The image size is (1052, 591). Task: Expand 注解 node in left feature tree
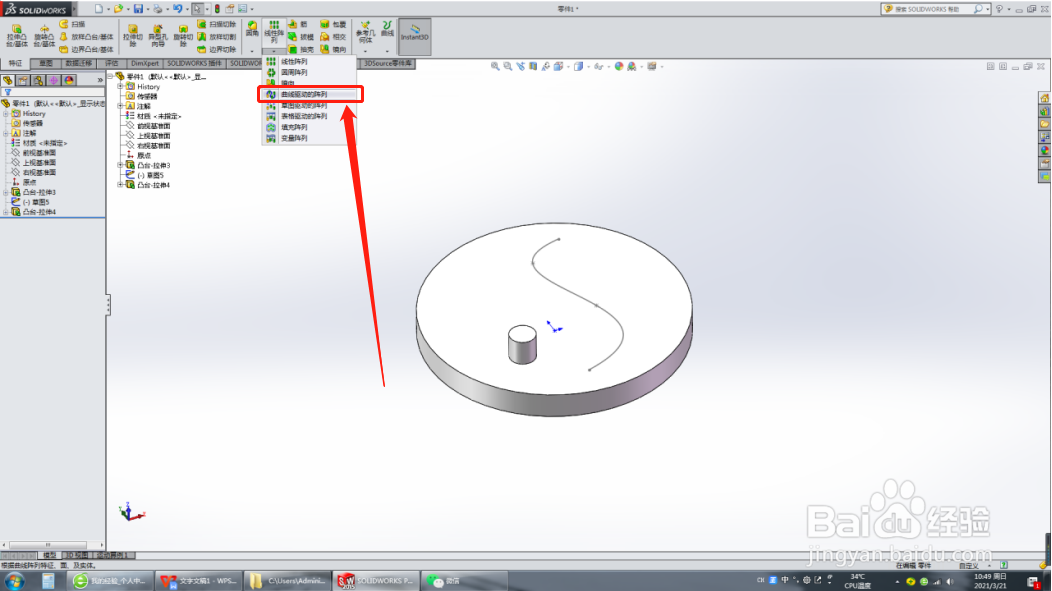tap(6, 133)
